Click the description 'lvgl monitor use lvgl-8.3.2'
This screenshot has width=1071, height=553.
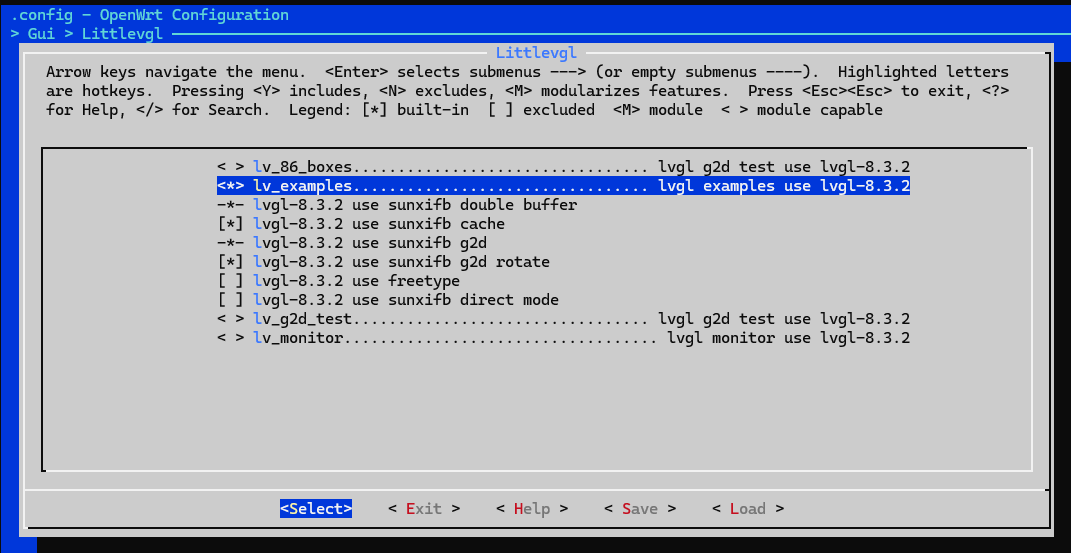(788, 338)
